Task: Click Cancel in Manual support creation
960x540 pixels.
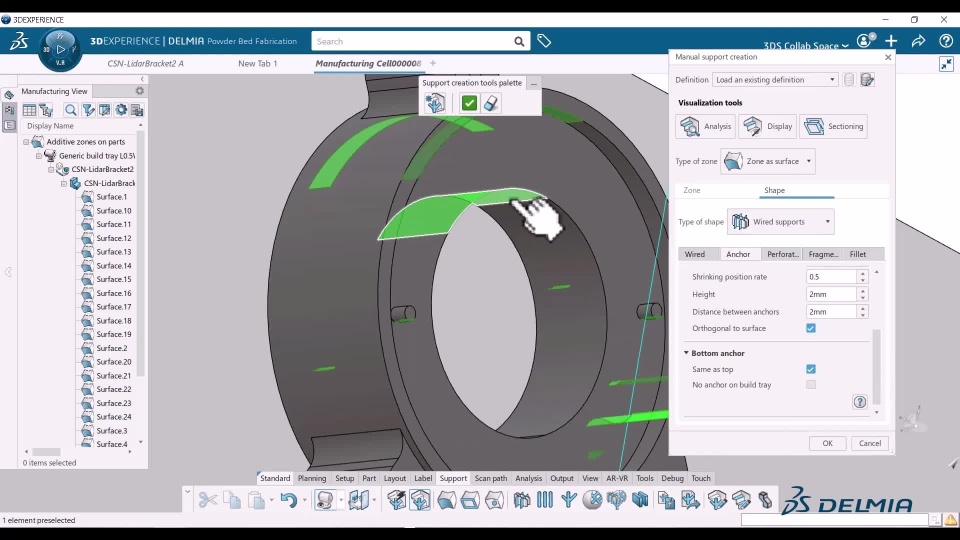Action: click(869, 443)
